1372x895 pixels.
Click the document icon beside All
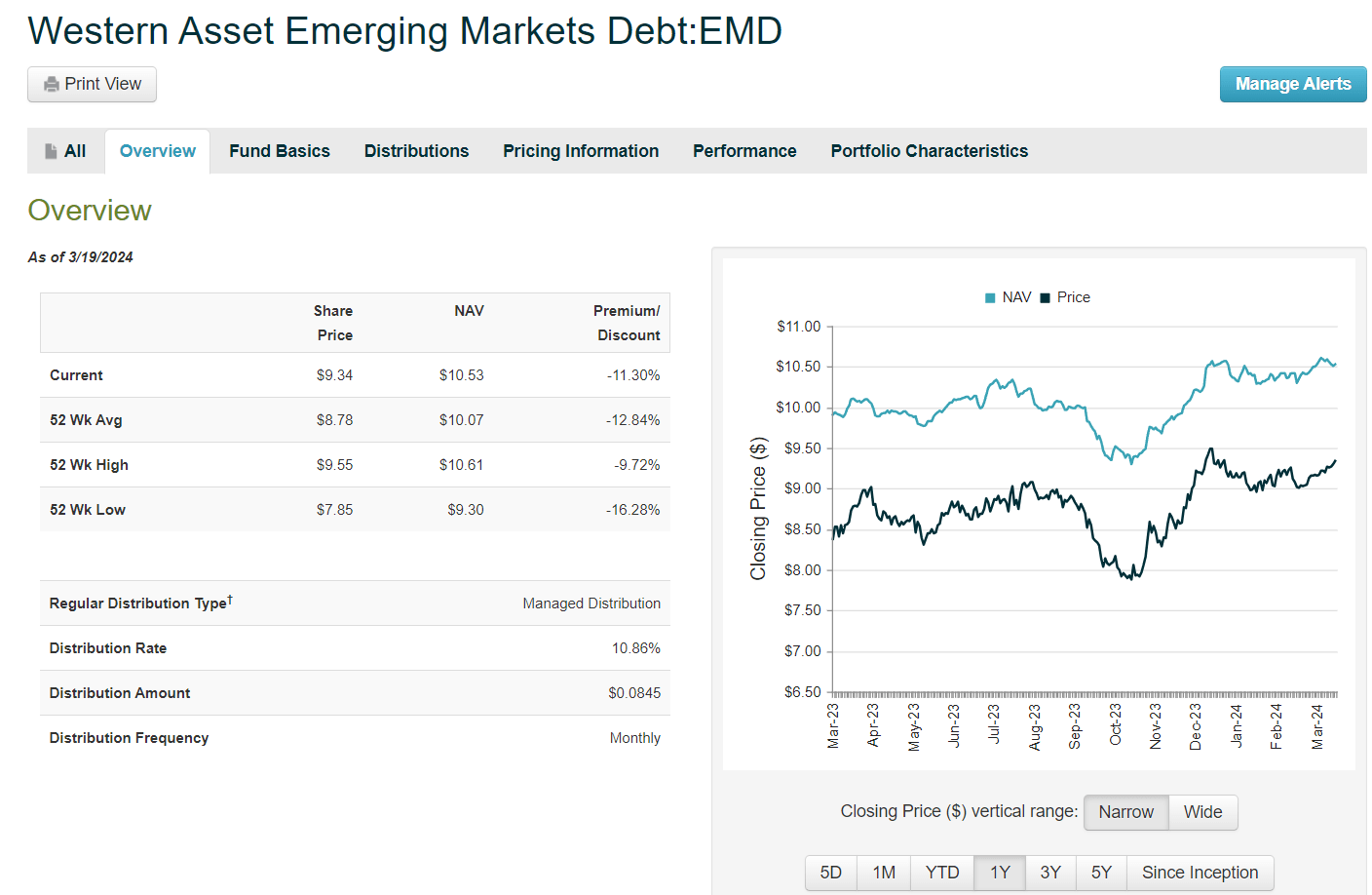click(x=51, y=151)
